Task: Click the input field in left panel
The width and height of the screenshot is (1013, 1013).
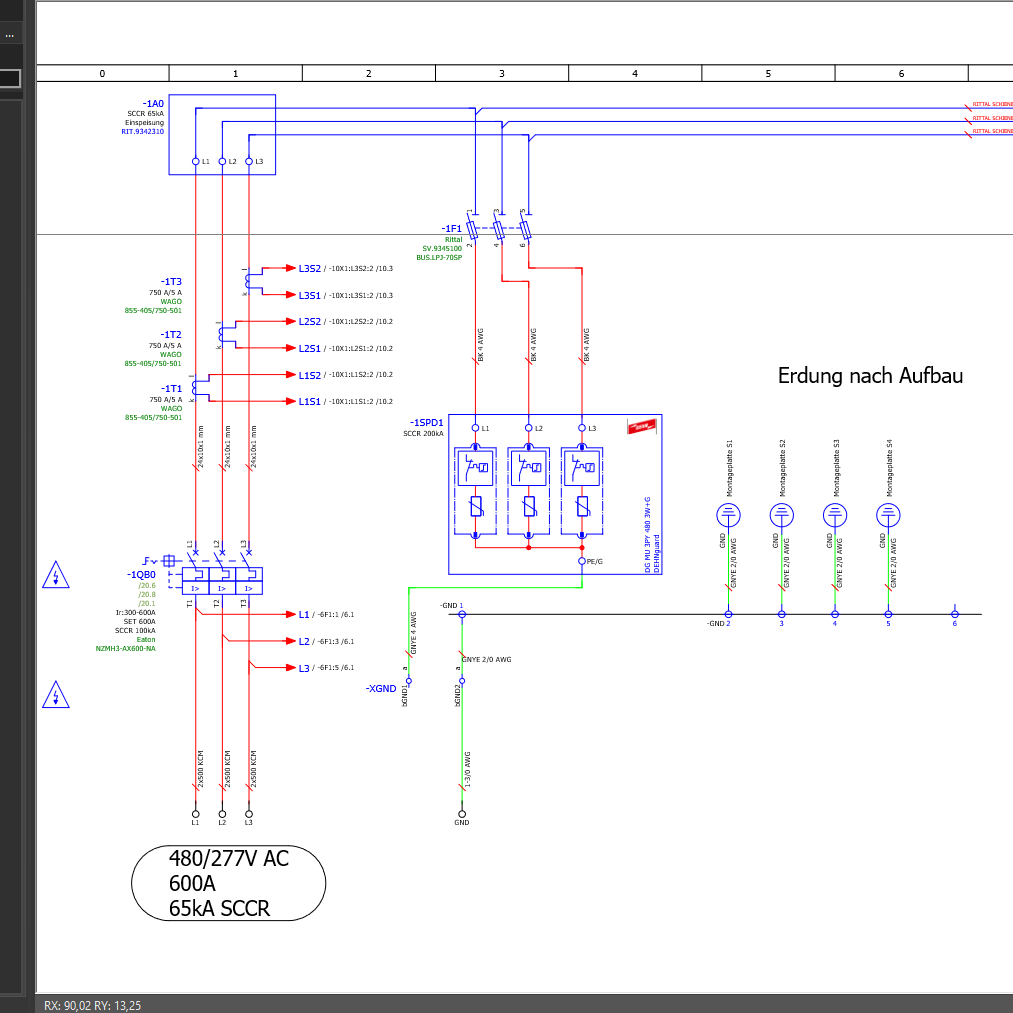Action: (10, 78)
